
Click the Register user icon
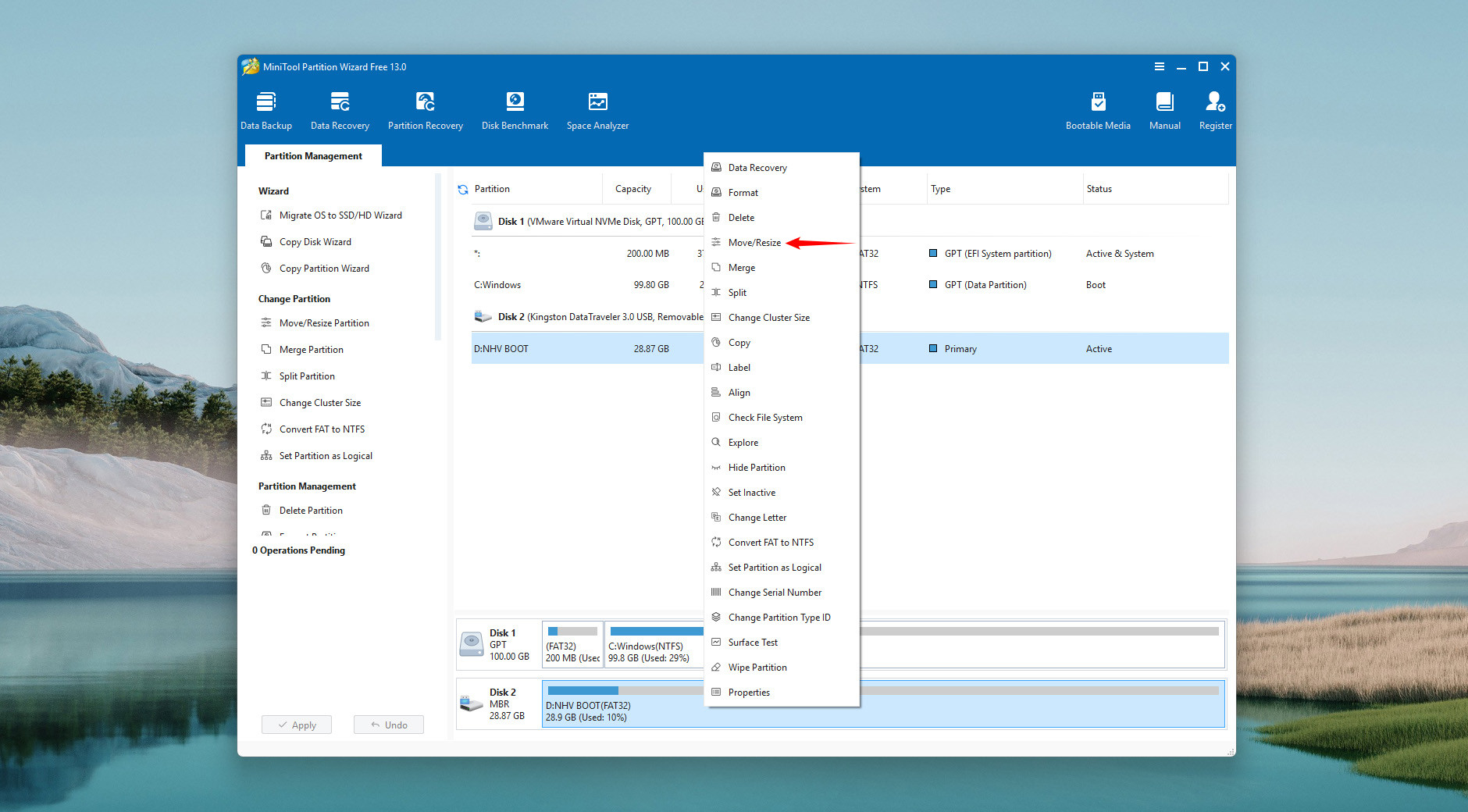coord(1215,102)
